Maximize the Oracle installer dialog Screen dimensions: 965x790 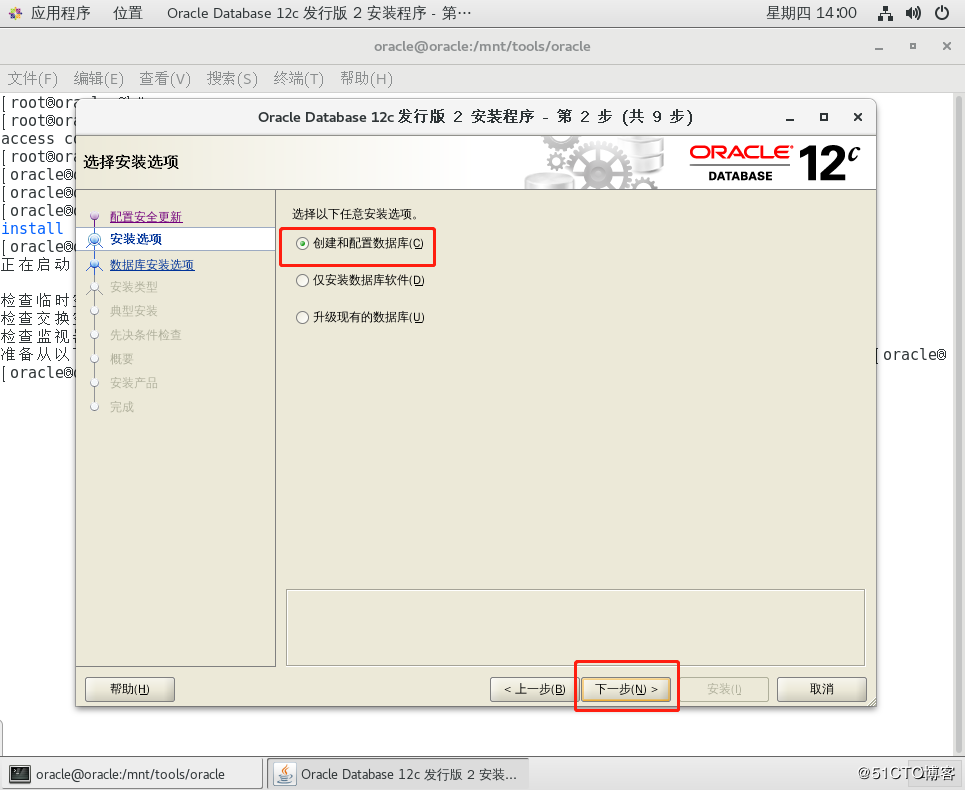(824, 117)
